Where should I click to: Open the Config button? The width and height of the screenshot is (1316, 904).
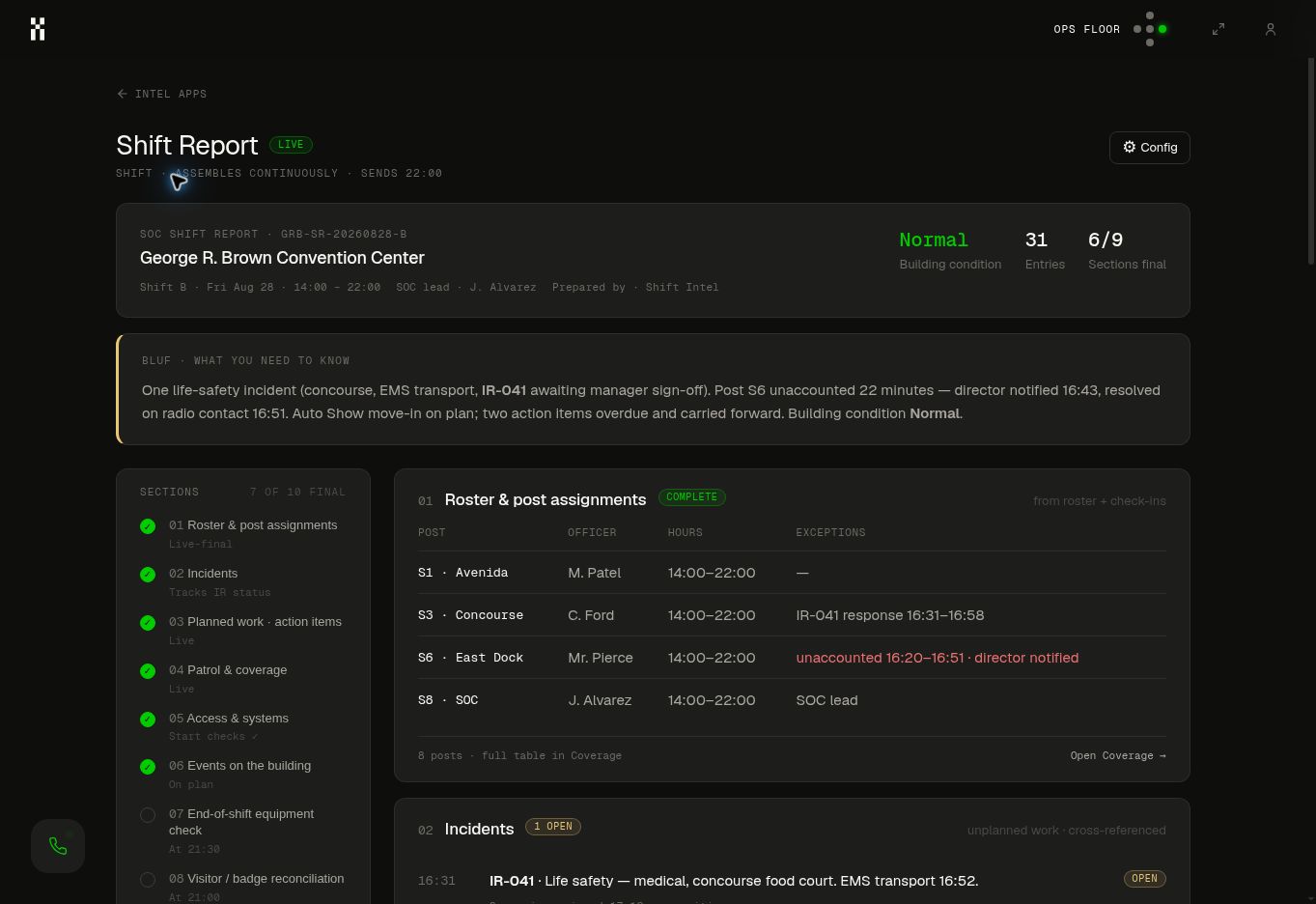tap(1150, 148)
